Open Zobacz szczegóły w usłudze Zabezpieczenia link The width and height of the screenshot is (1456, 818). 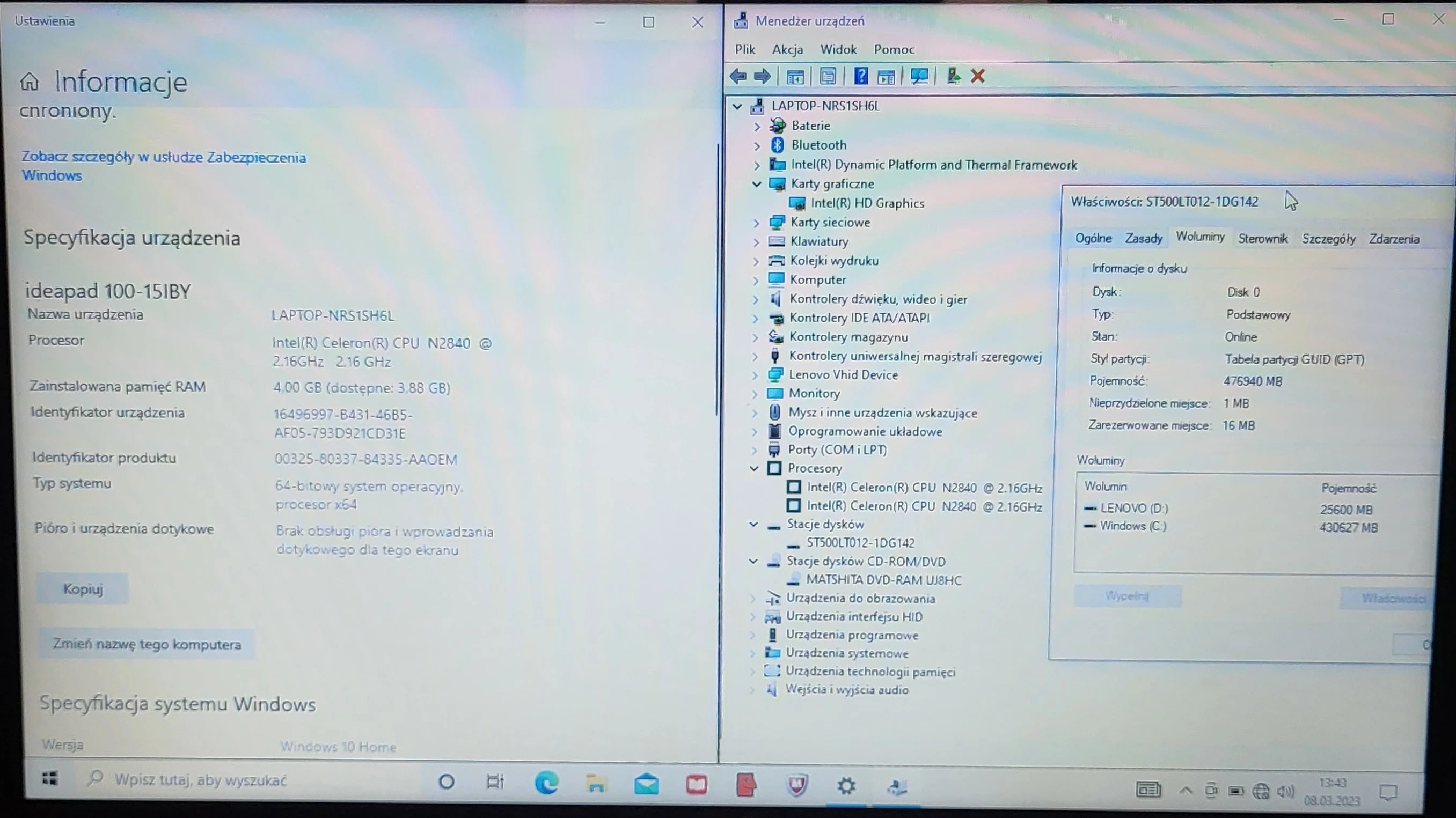(x=163, y=166)
